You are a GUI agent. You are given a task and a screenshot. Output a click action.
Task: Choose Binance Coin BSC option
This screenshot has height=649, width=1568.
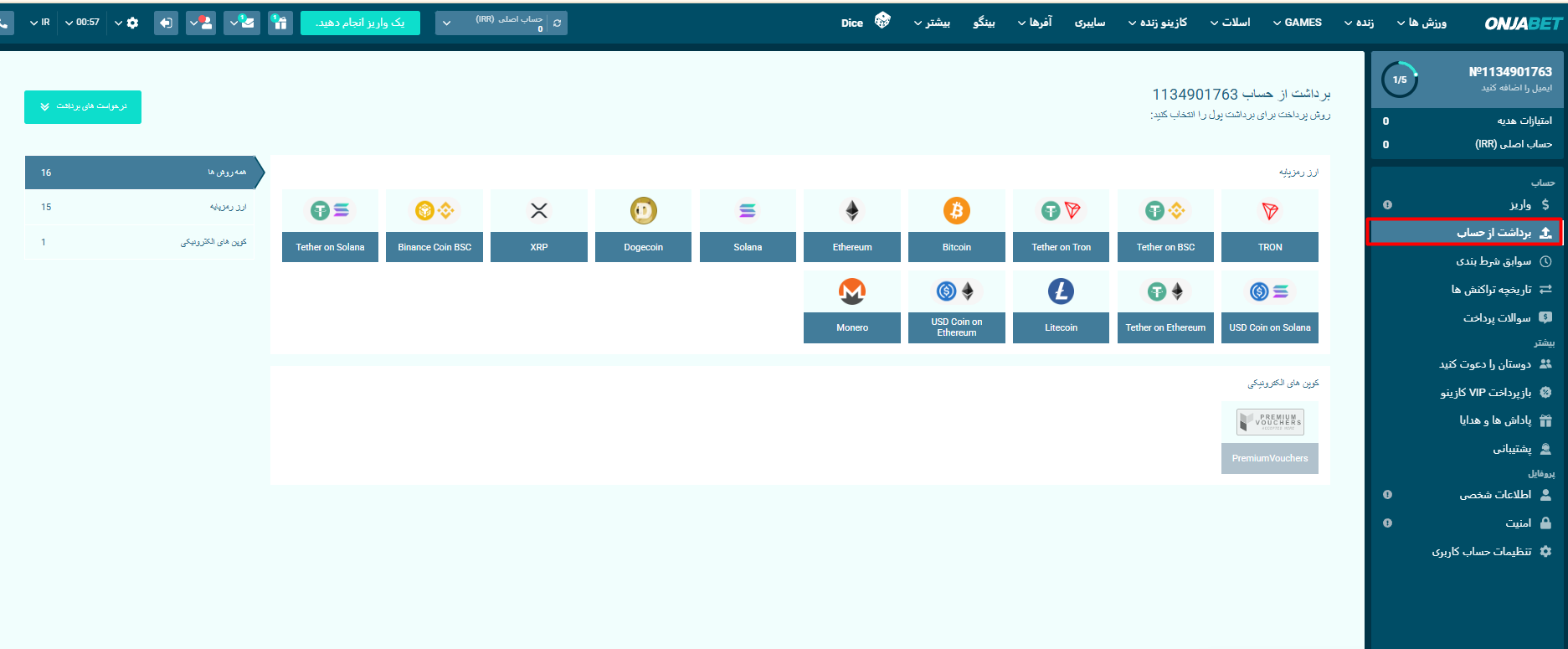[434, 226]
